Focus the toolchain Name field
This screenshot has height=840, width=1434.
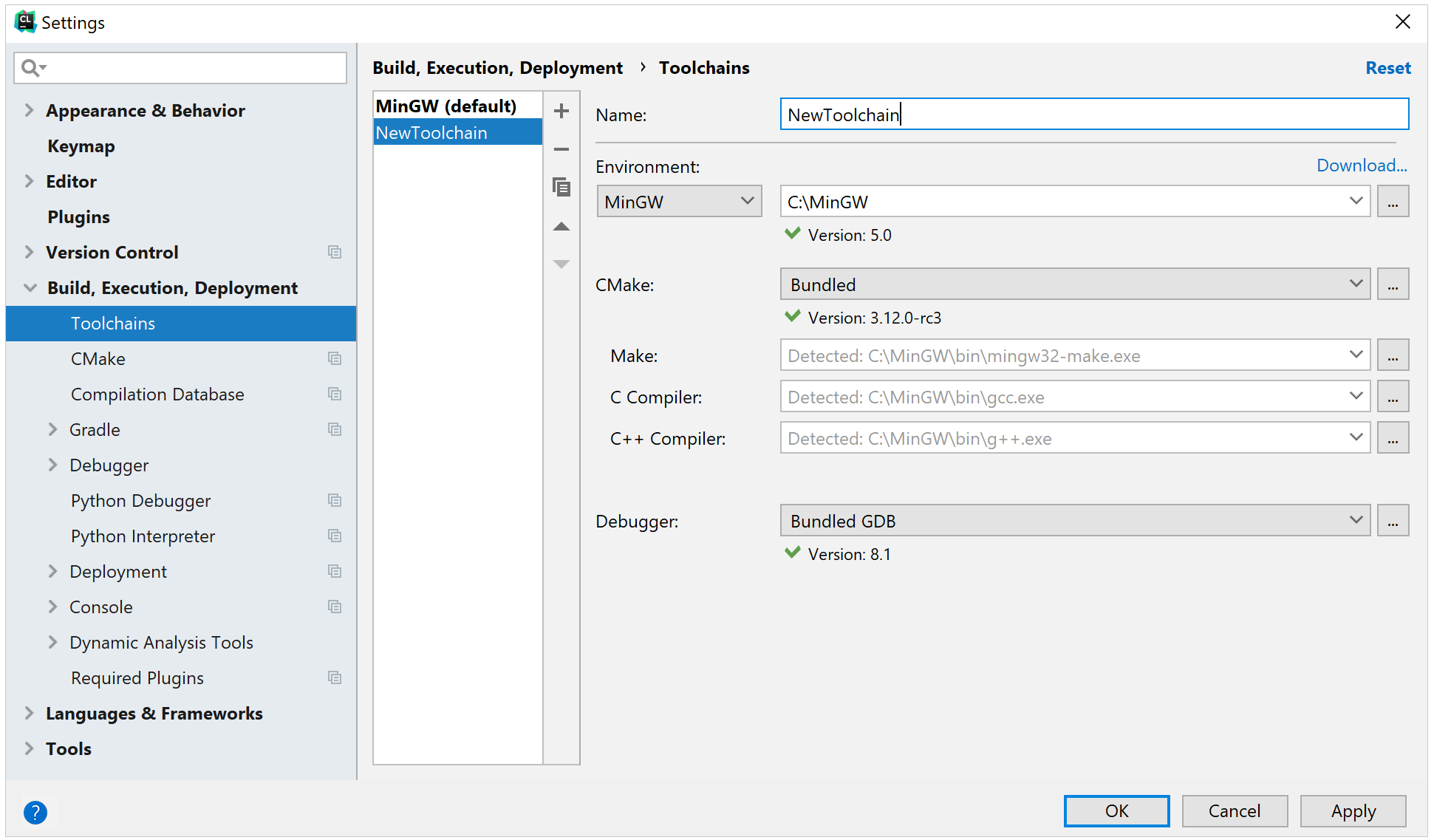[1094, 115]
